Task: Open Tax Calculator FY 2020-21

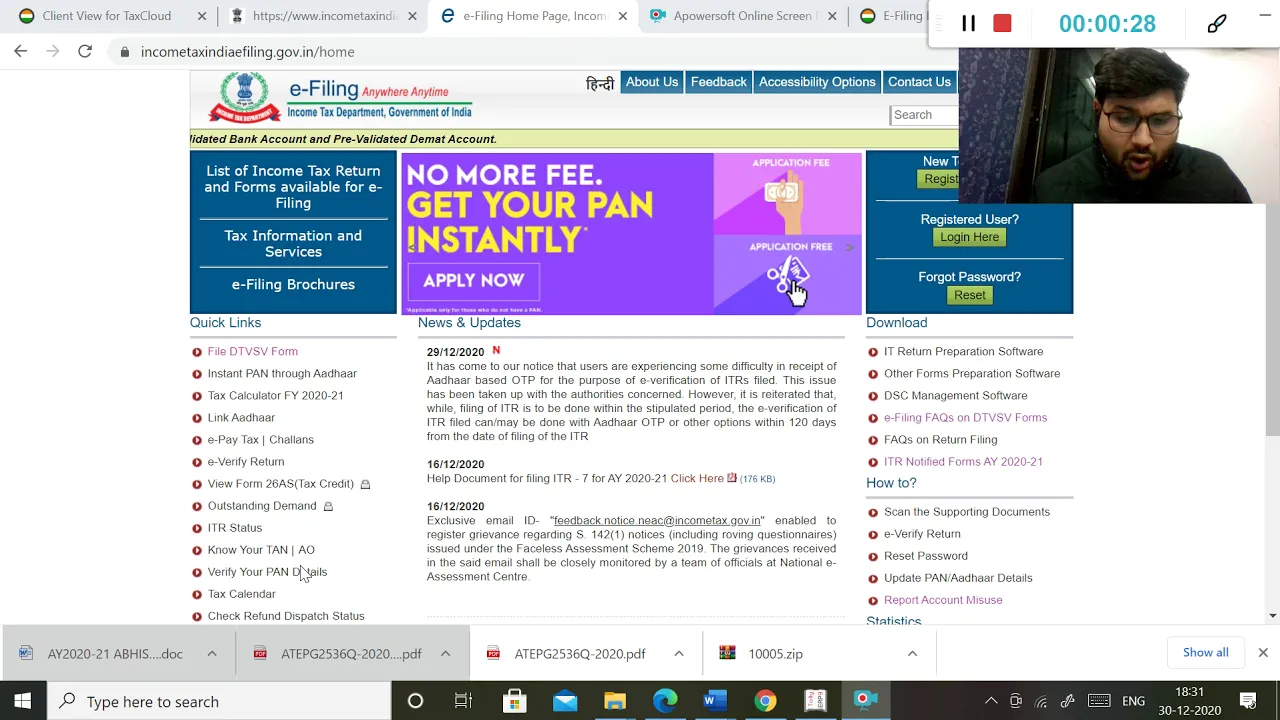Action: 275,395
